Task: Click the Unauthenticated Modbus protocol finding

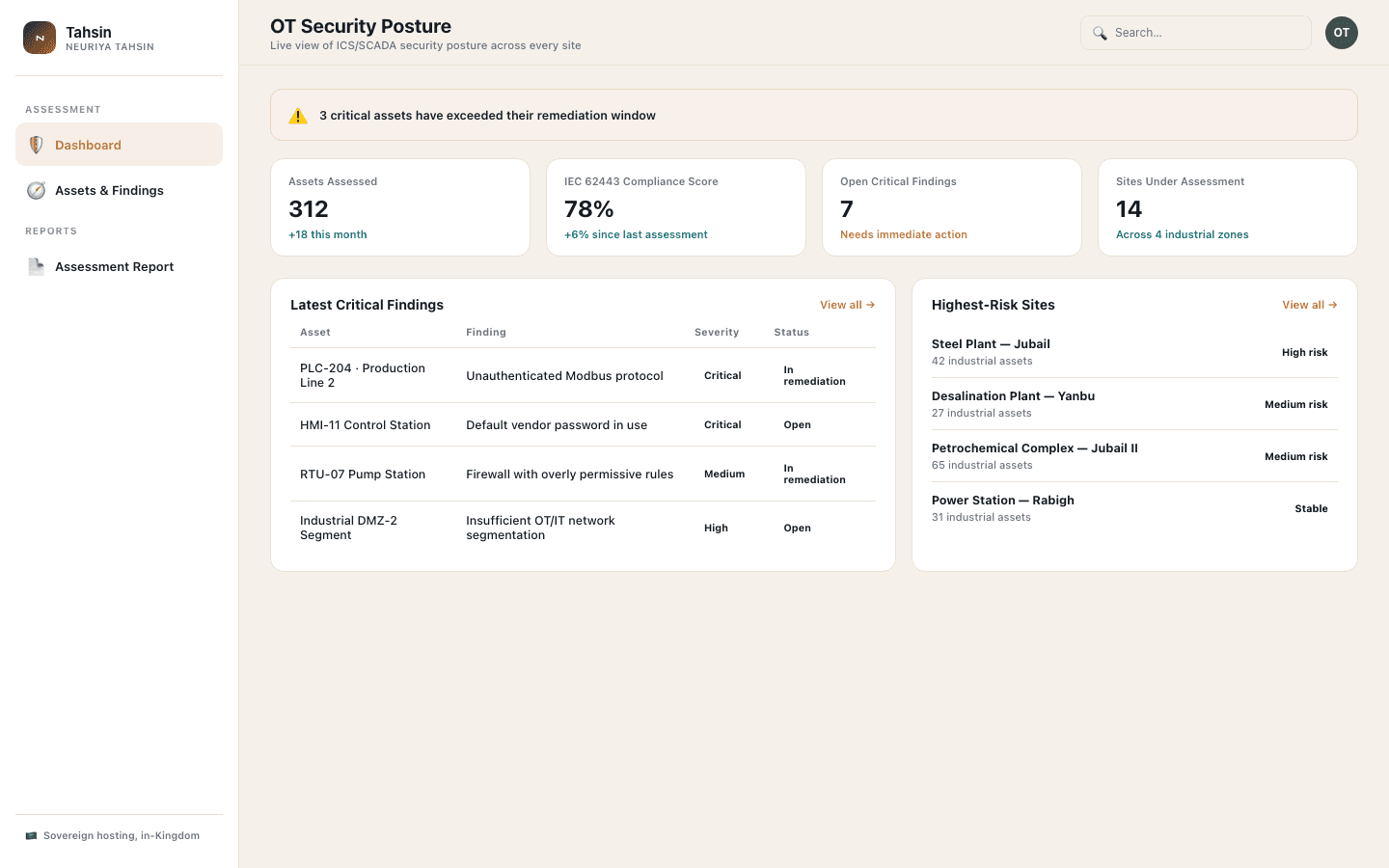Action: pos(564,376)
